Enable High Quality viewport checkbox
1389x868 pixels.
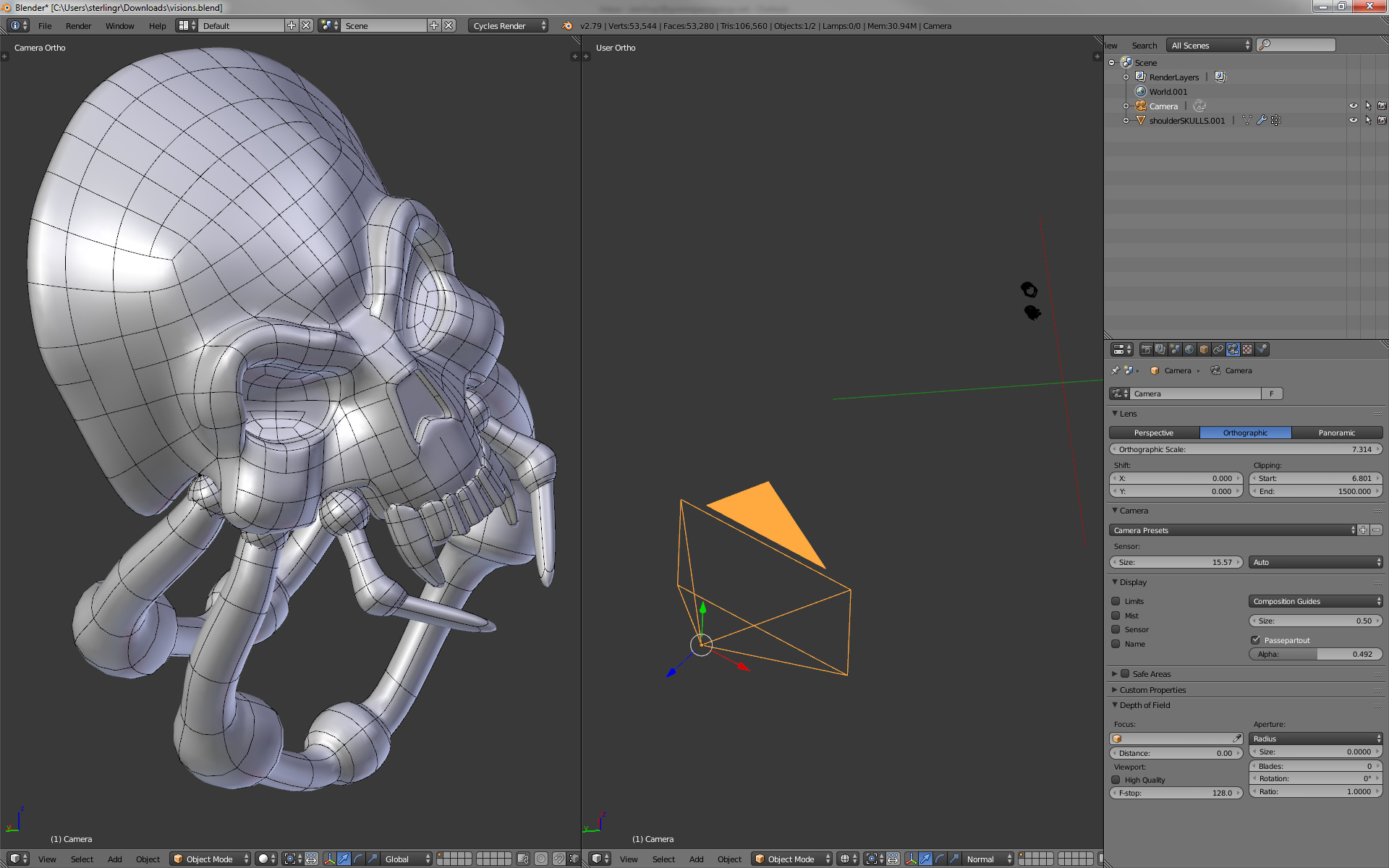point(1116,780)
